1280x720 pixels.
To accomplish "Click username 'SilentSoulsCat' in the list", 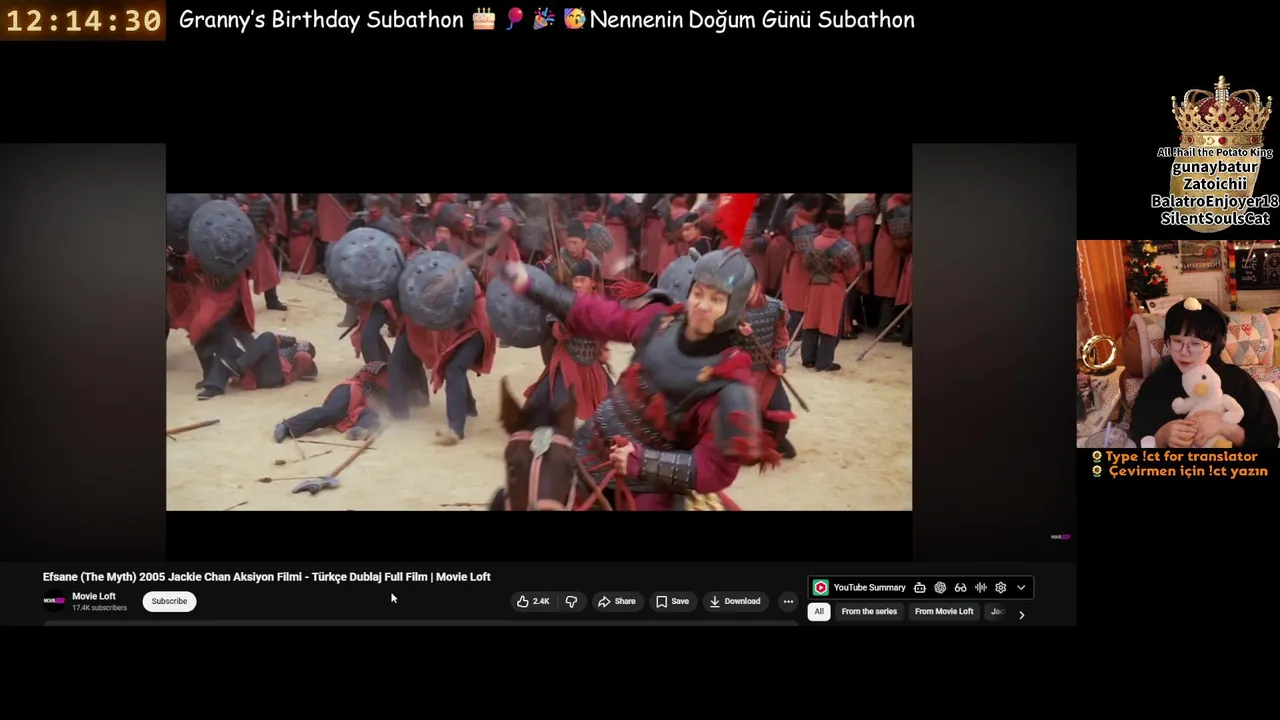I will (1215, 218).
